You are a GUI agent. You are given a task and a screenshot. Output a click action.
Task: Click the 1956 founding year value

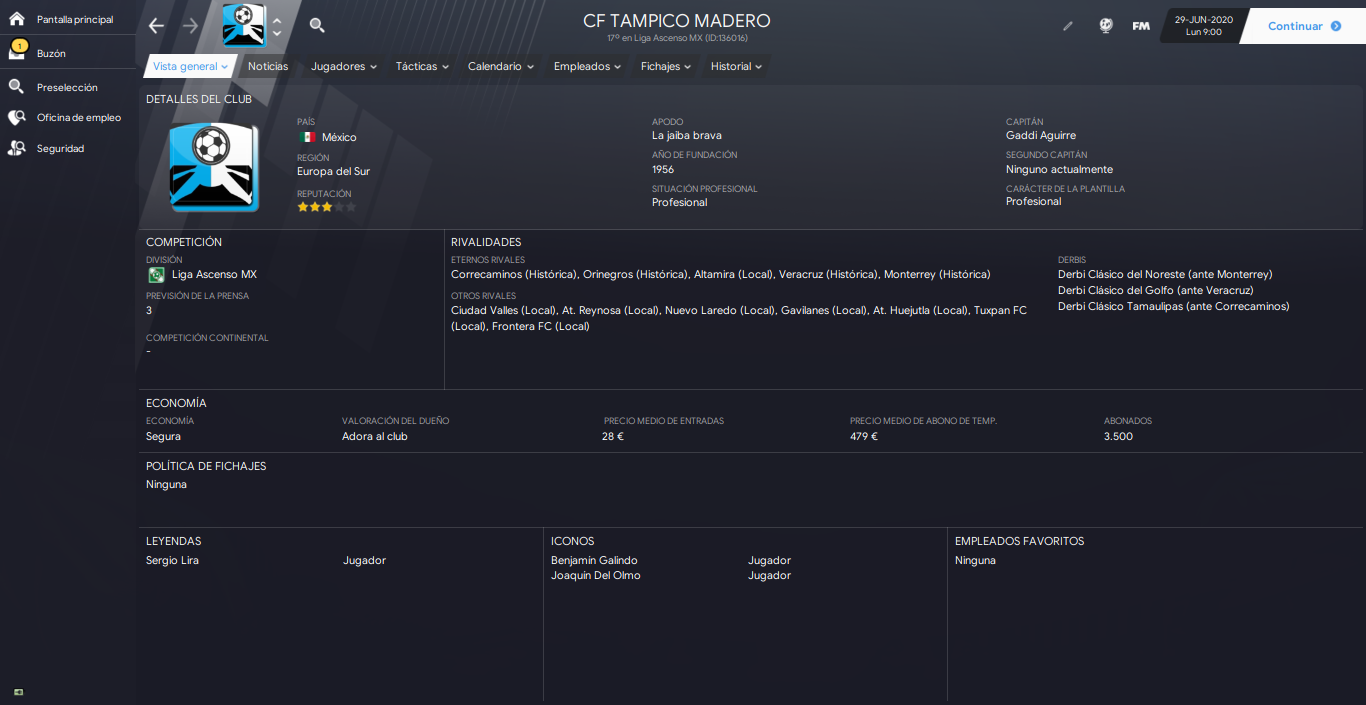point(663,169)
